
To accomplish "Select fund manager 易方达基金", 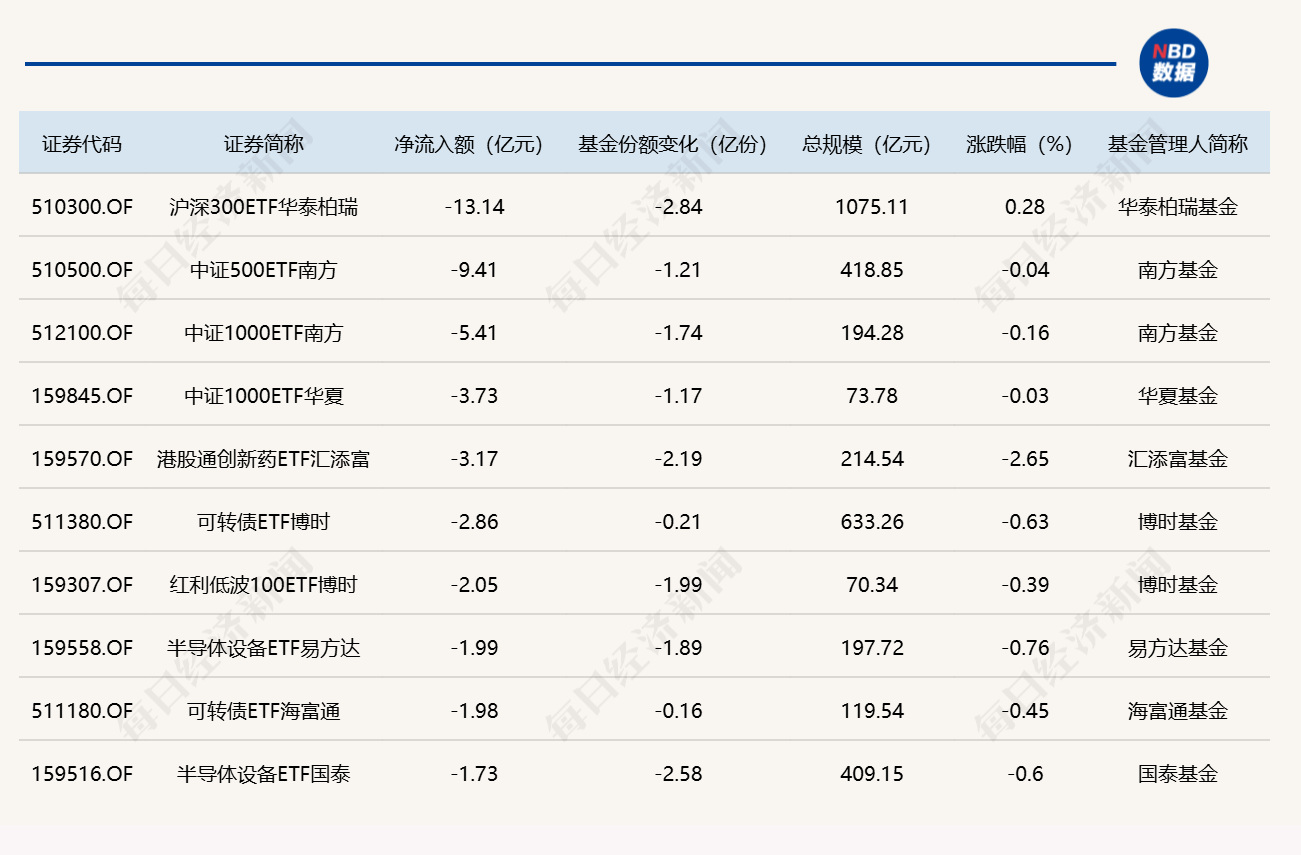I will pyautogui.click(x=1178, y=648).
